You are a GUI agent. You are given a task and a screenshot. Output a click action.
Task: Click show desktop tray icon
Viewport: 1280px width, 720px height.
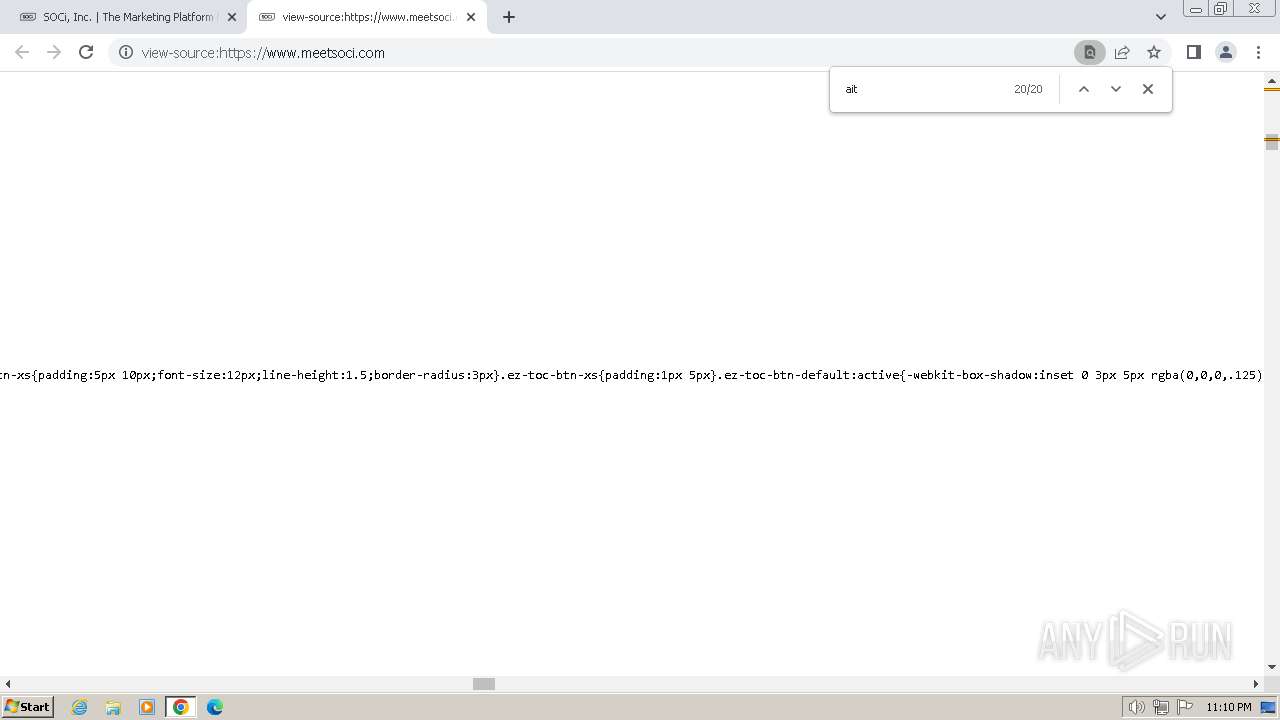(1268, 707)
